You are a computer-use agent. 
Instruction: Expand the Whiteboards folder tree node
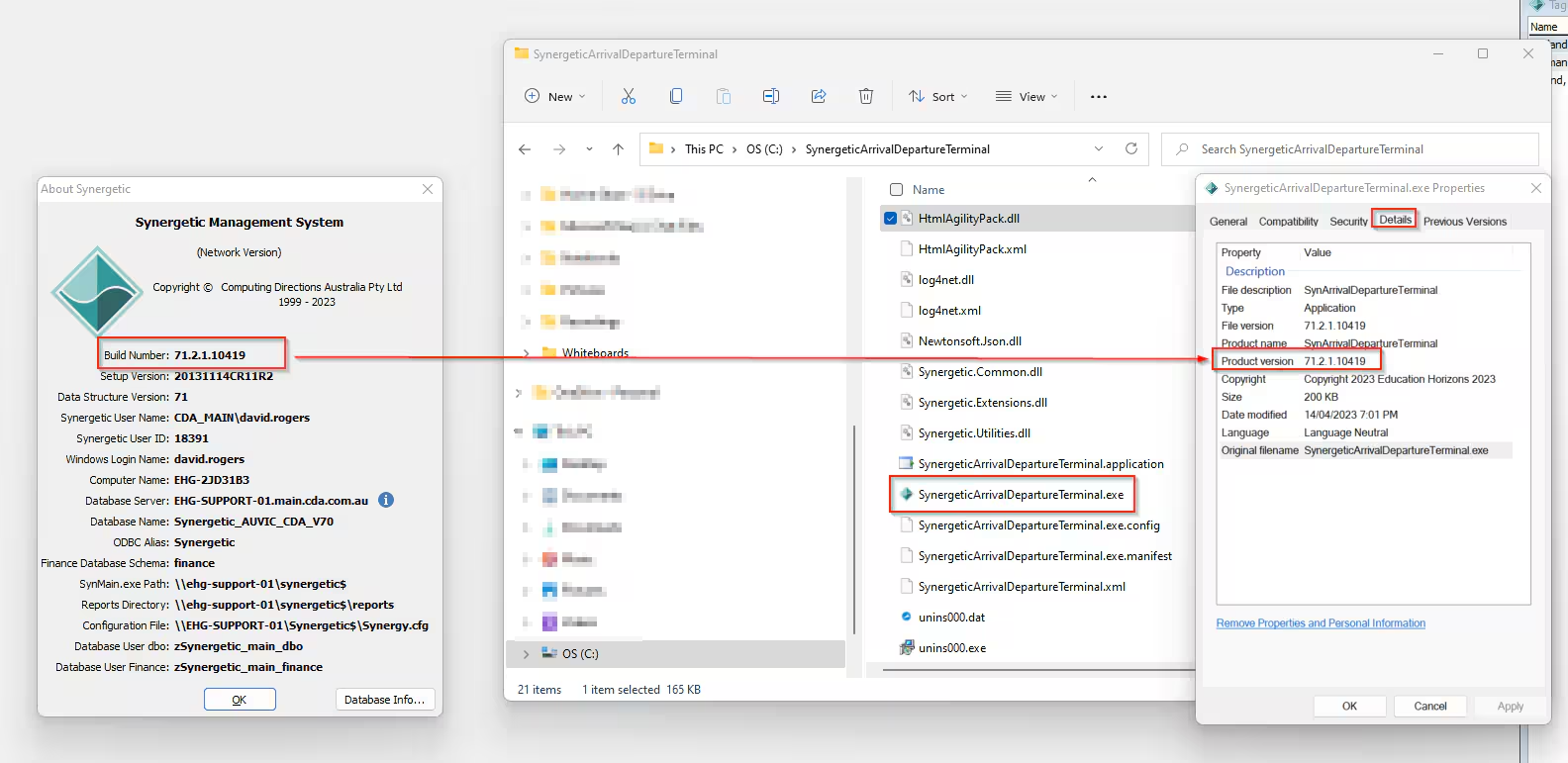coord(526,353)
